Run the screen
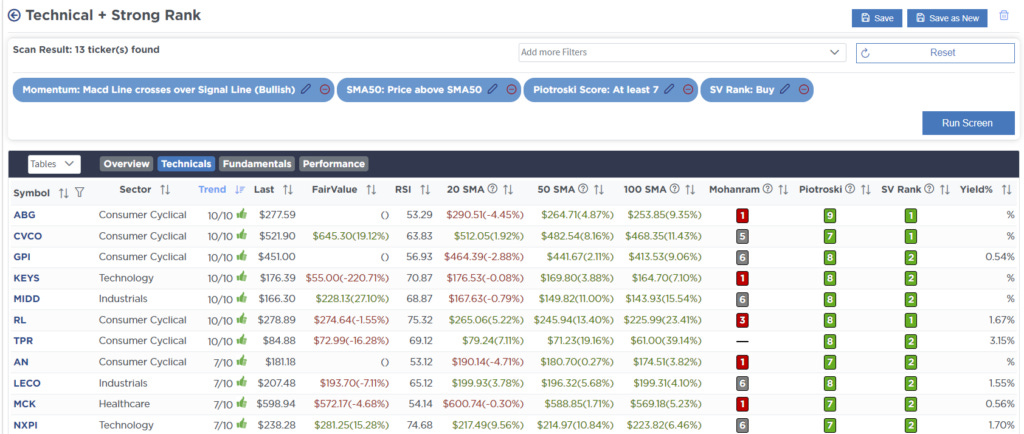Viewport: 1024px width, 434px height. click(968, 123)
